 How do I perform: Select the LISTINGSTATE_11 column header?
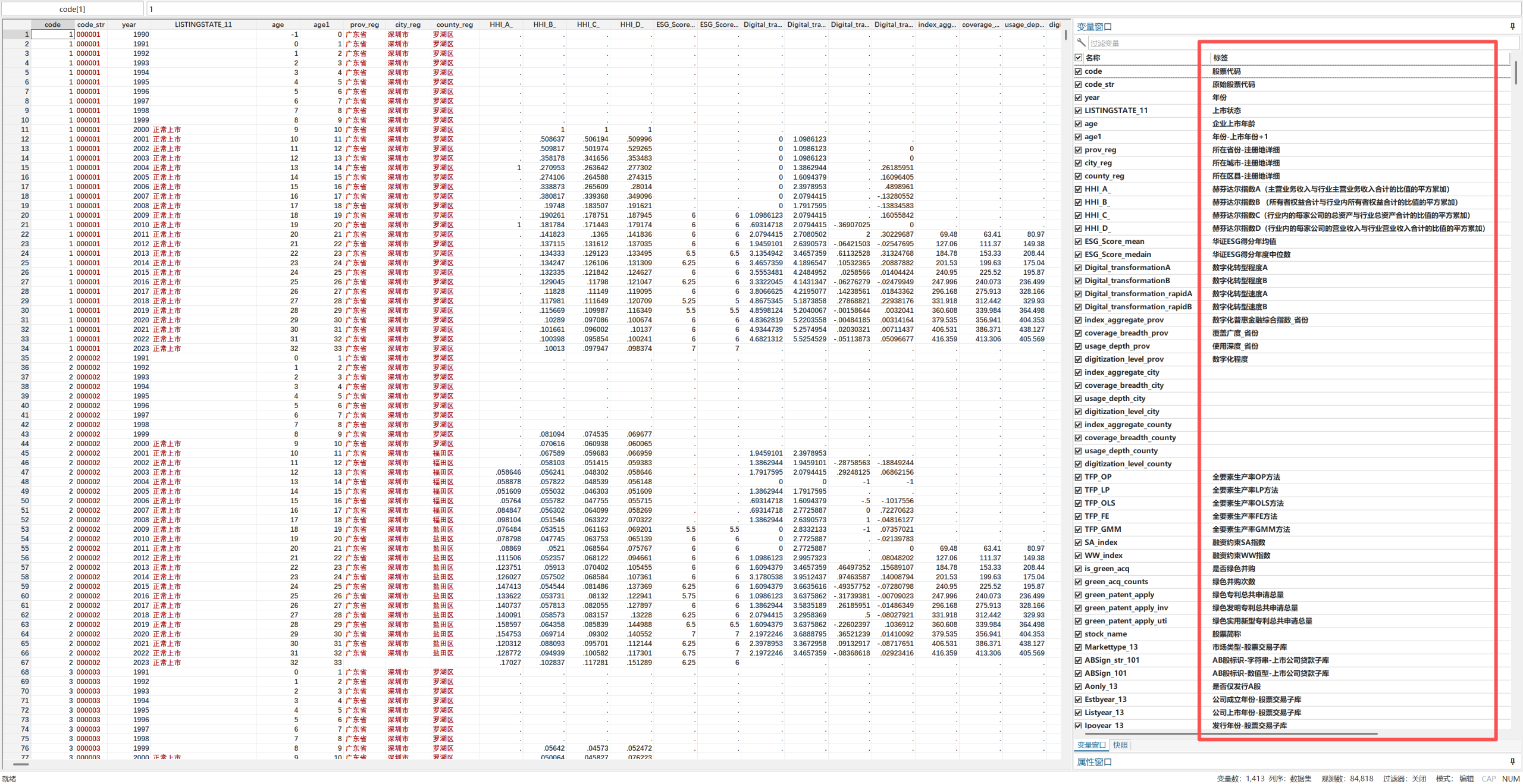[203, 24]
